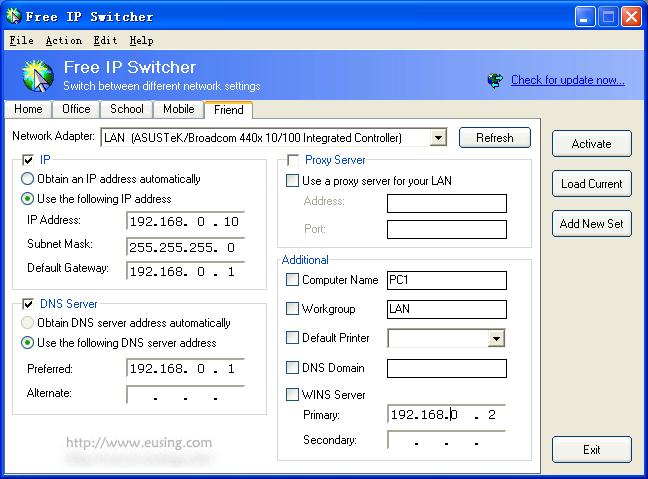648x479 pixels.
Task: Click the title bar application icon
Action: coord(13,16)
